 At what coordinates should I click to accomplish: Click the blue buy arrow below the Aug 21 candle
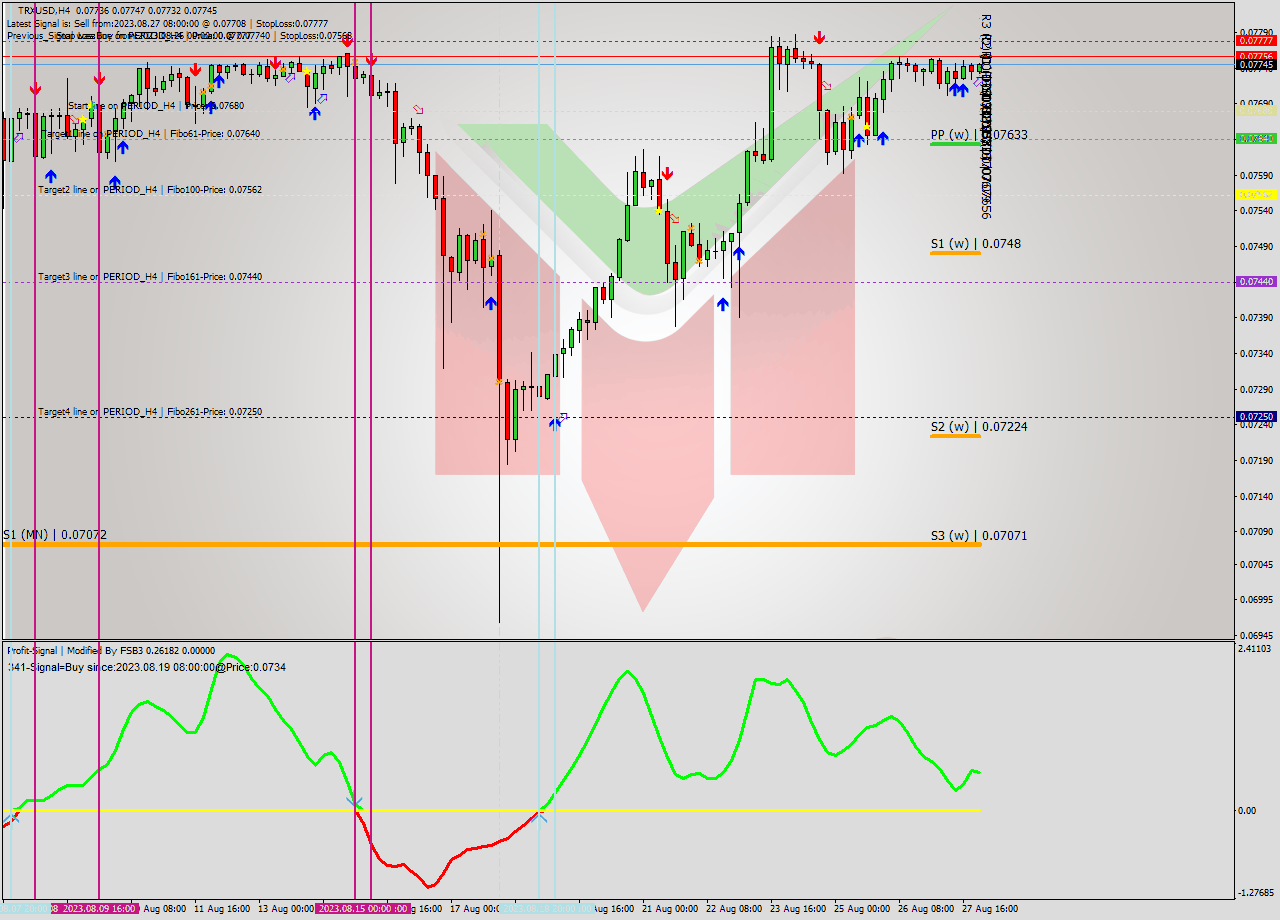tap(722, 305)
